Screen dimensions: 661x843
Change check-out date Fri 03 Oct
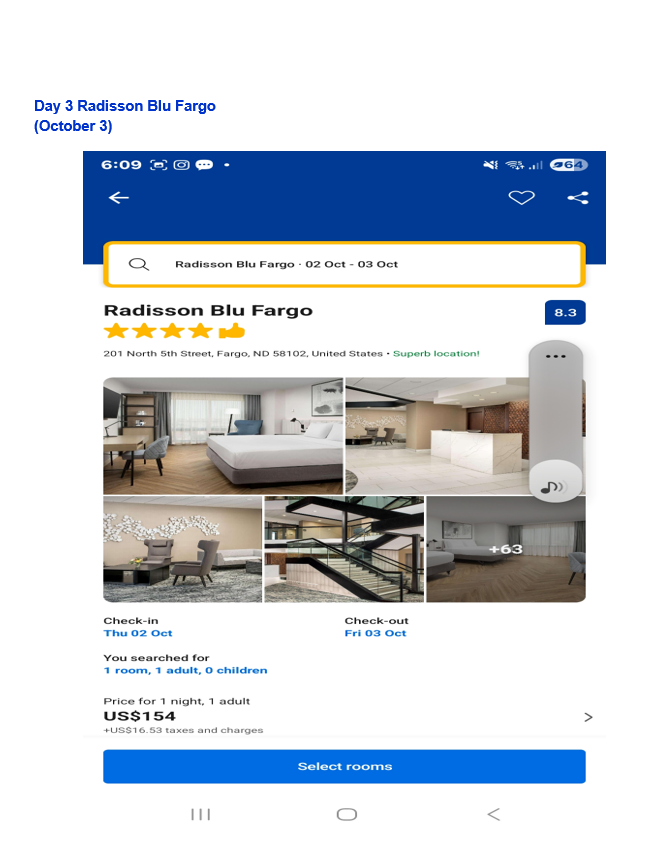click(375, 633)
